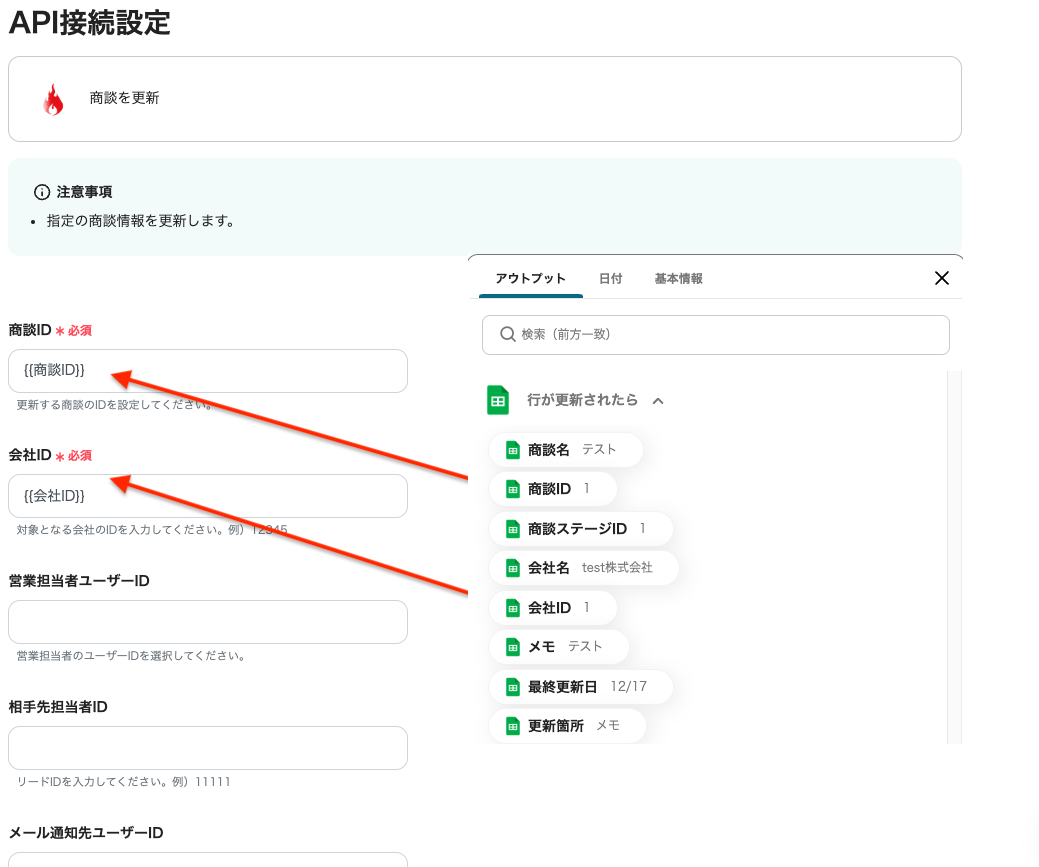Click the 相手先担当者ID input field
This screenshot has width=1039, height=867.
pyautogui.click(x=207, y=748)
